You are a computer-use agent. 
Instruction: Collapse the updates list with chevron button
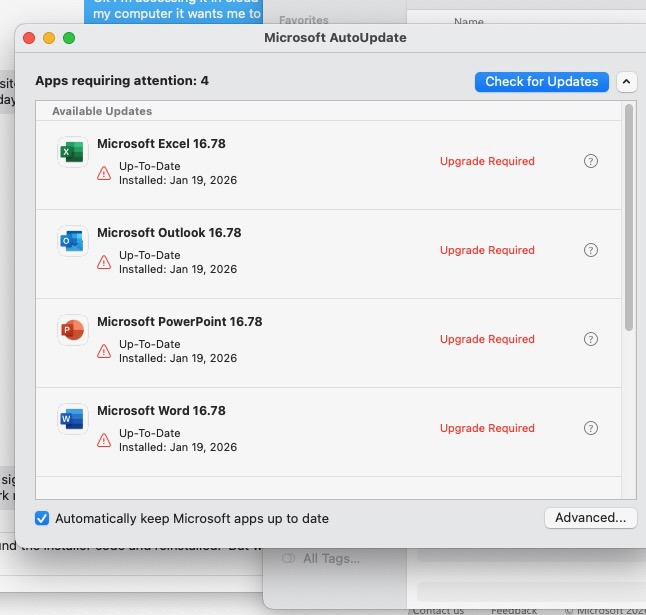(x=626, y=82)
